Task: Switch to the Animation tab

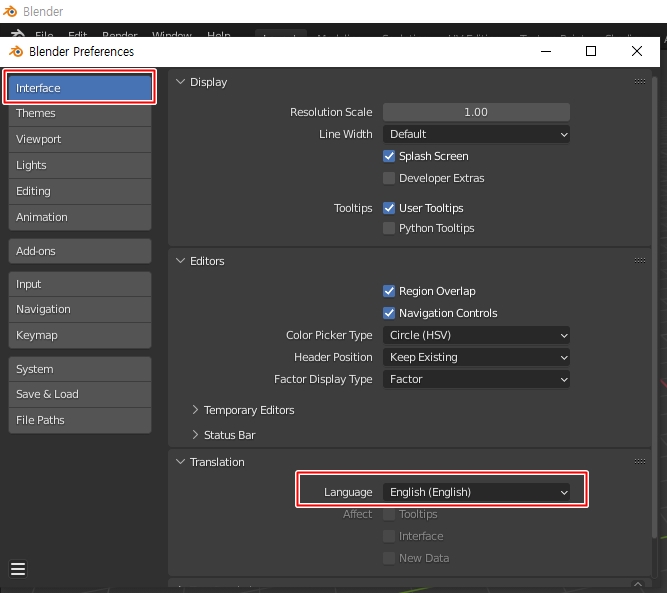Action: [x=80, y=217]
